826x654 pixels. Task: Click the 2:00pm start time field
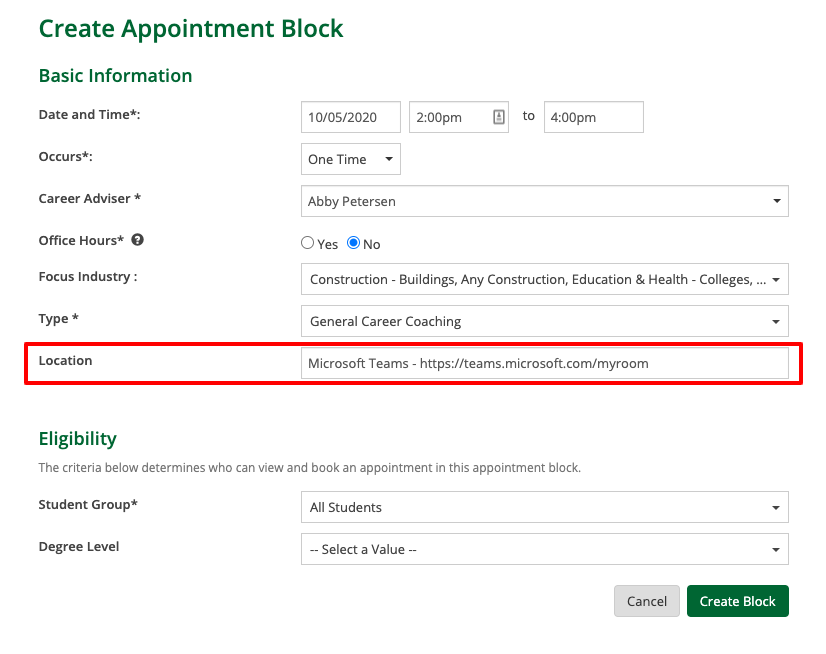[448, 117]
